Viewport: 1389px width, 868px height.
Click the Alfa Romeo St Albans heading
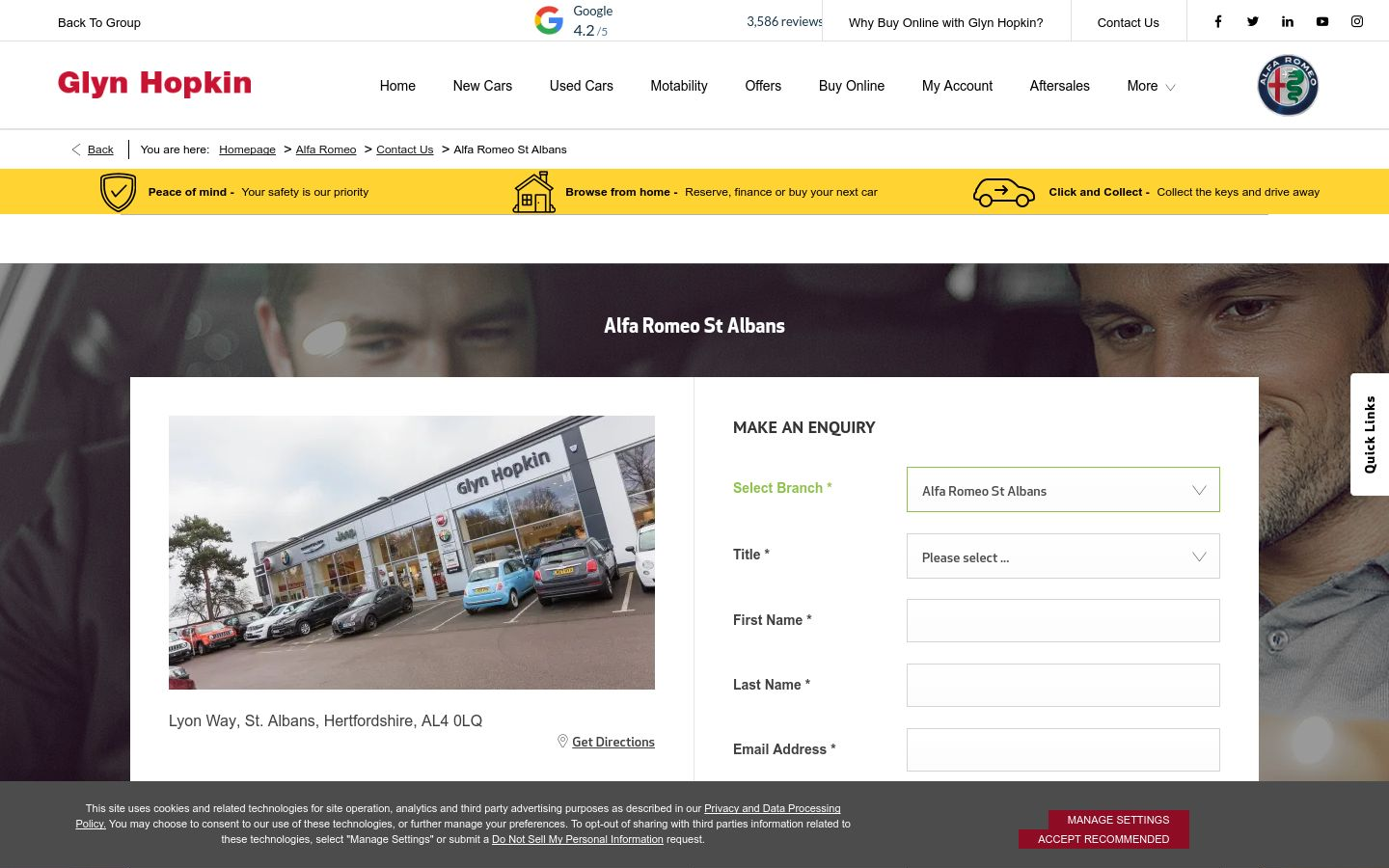point(694,326)
